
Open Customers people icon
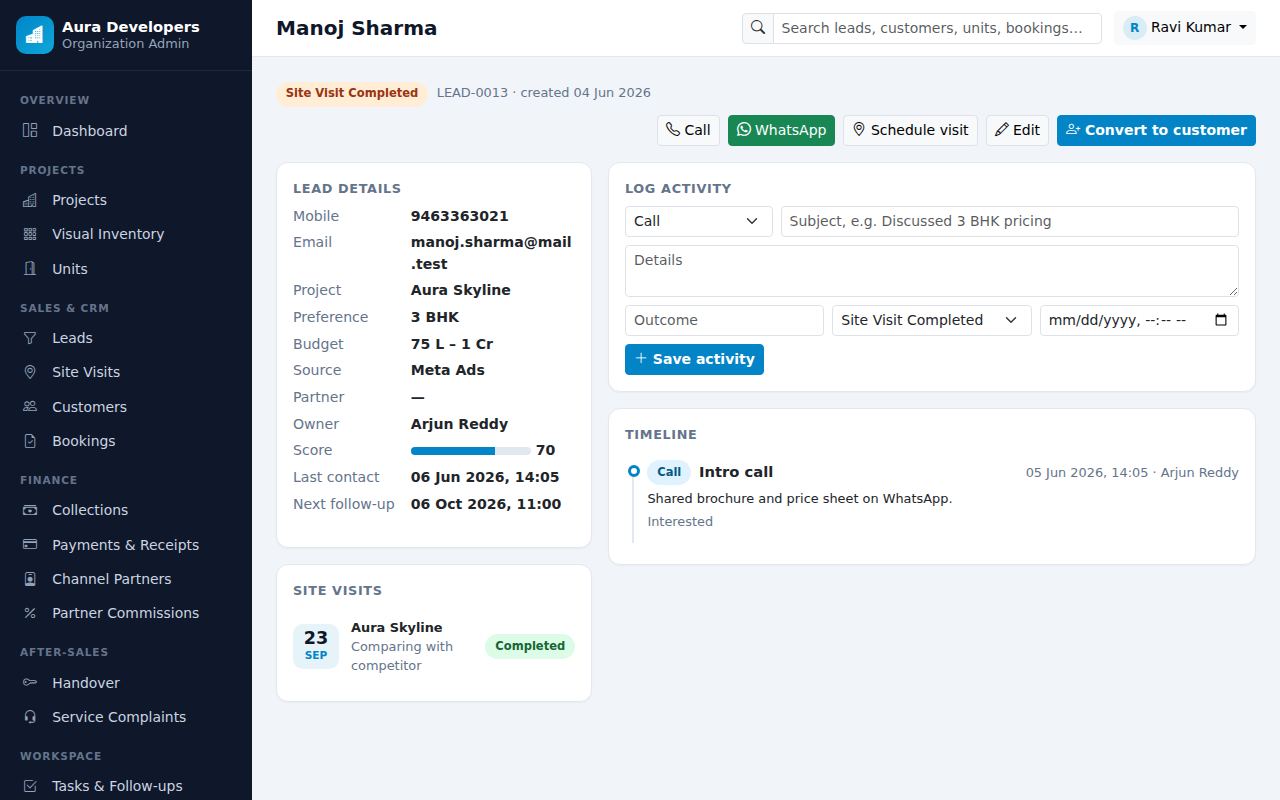(30, 407)
